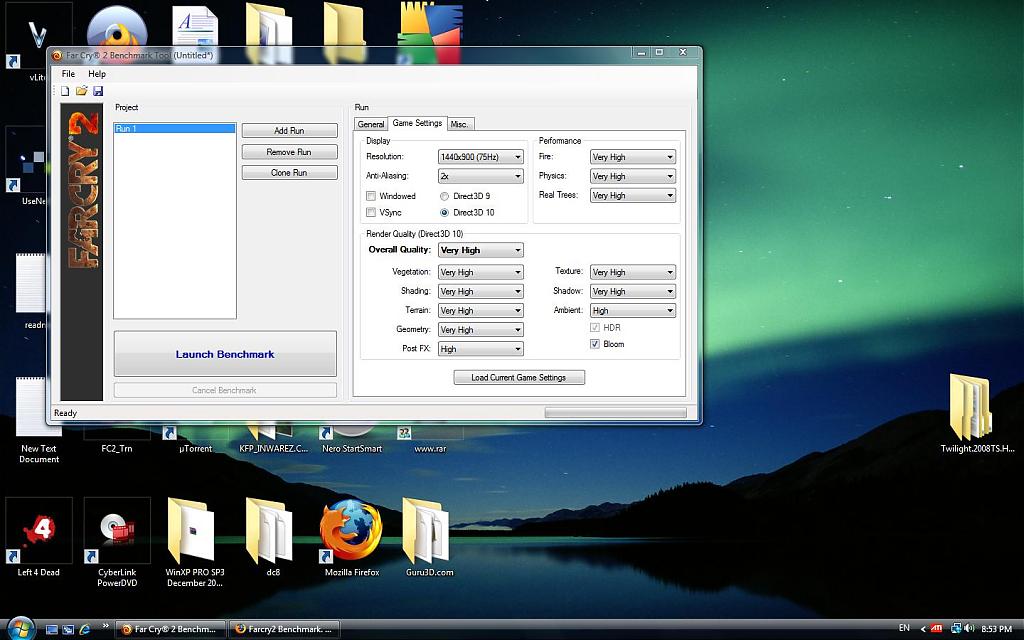Image resolution: width=1024 pixels, height=640 pixels.
Task: Select the Direct3D 9 radio button
Action: point(444,196)
